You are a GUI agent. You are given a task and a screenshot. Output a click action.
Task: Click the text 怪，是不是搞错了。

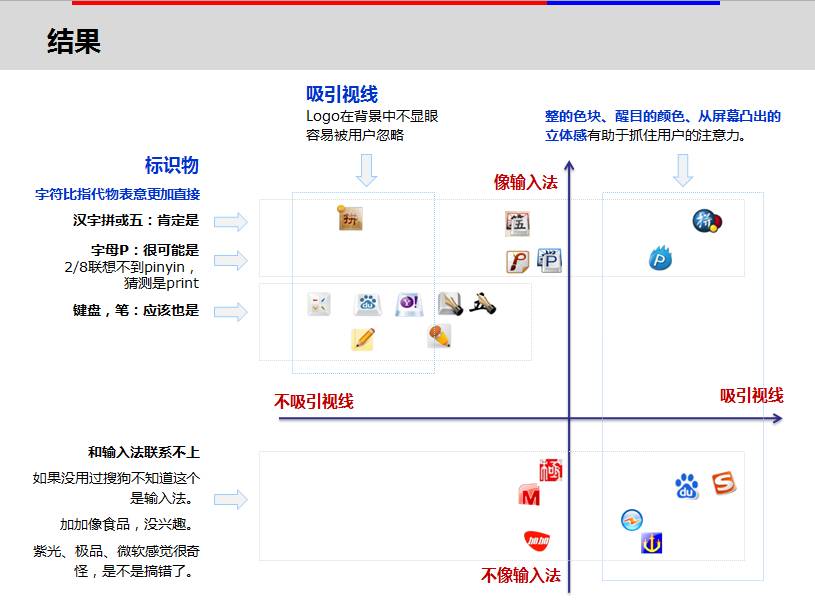(135, 571)
